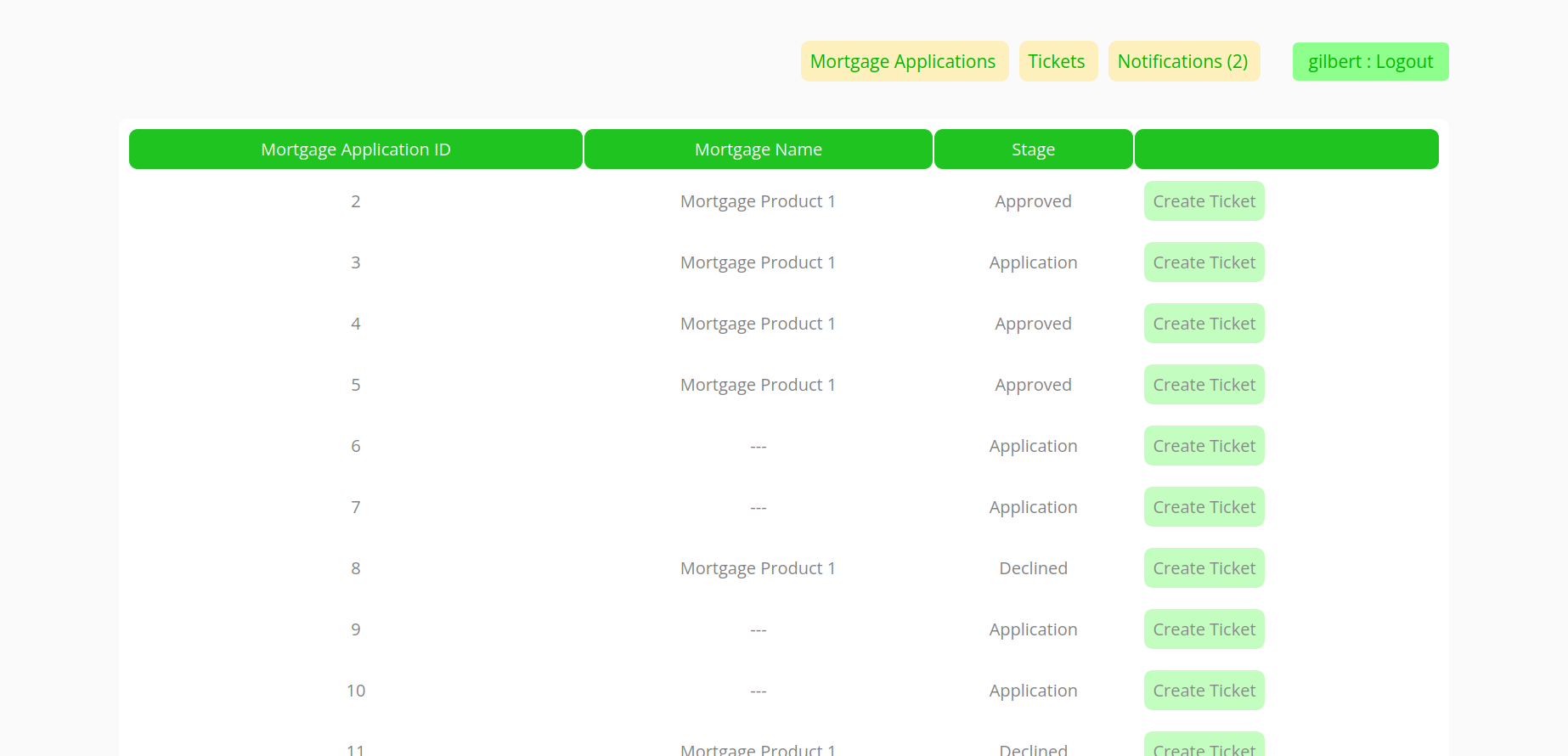The image size is (1568, 756).
Task: Select application ID cell '2'
Action: pos(356,201)
